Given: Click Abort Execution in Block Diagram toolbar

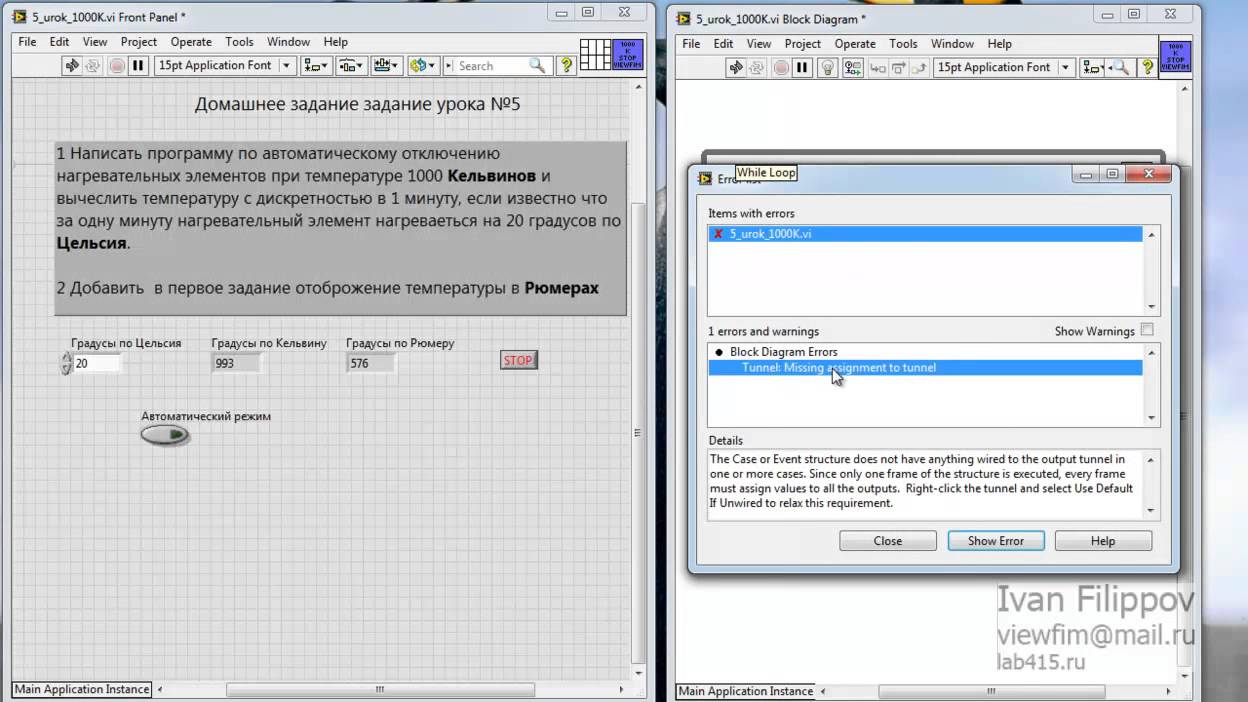Looking at the screenshot, I should pos(780,68).
